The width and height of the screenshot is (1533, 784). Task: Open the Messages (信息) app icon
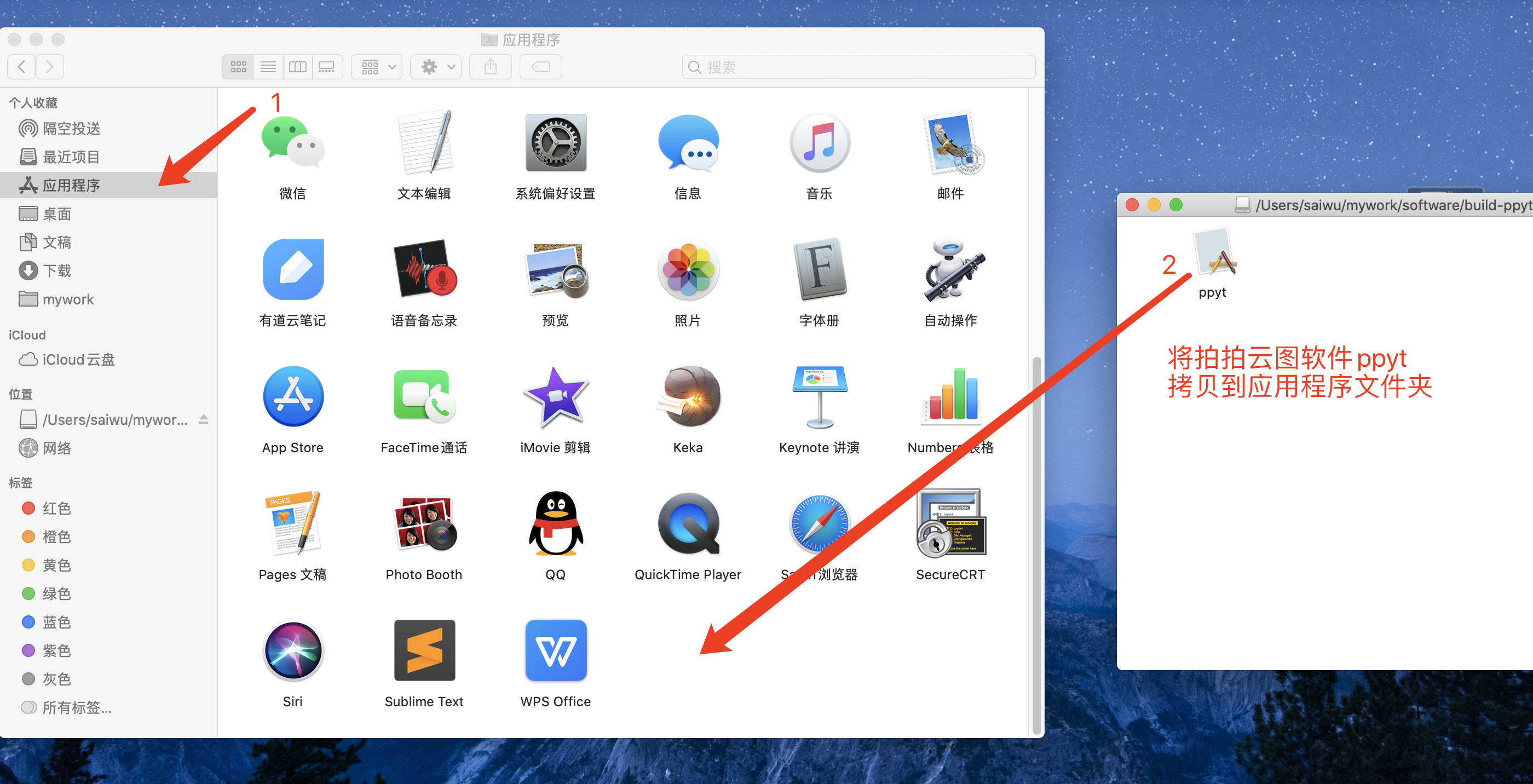coord(688,142)
